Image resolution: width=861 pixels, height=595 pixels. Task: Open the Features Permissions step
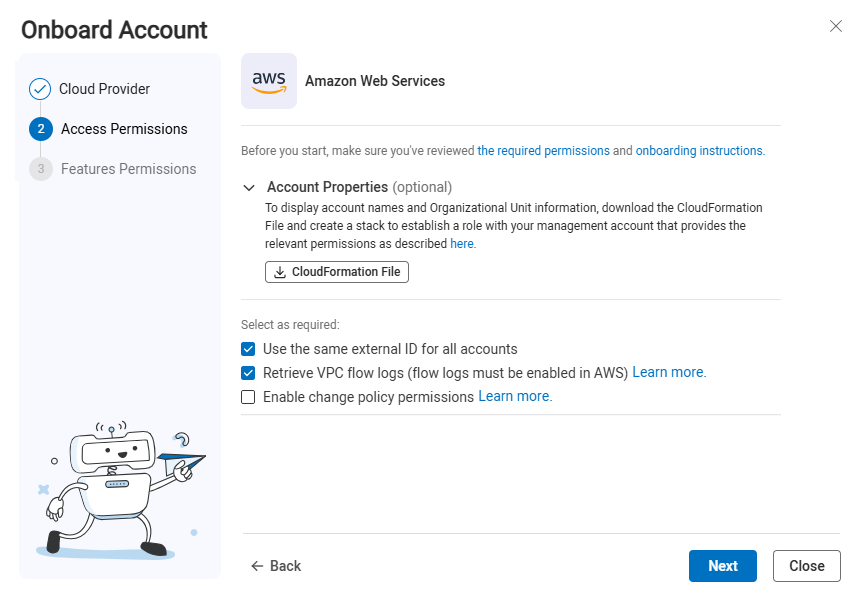[128, 169]
